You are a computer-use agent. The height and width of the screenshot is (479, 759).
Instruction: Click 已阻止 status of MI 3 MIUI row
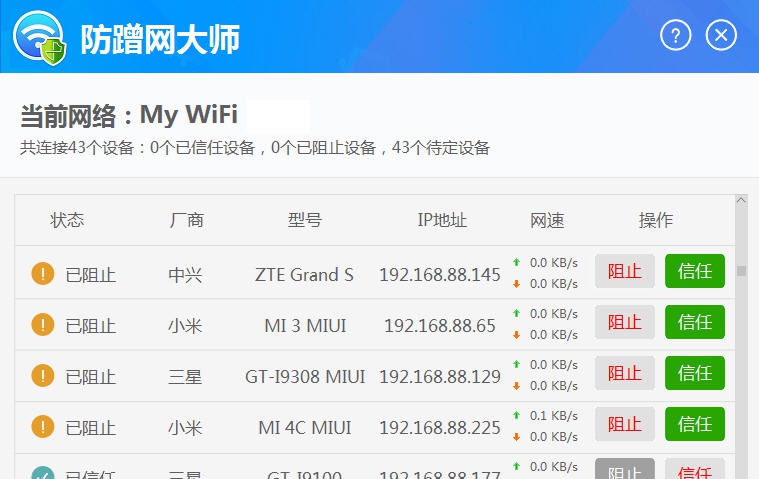point(91,326)
